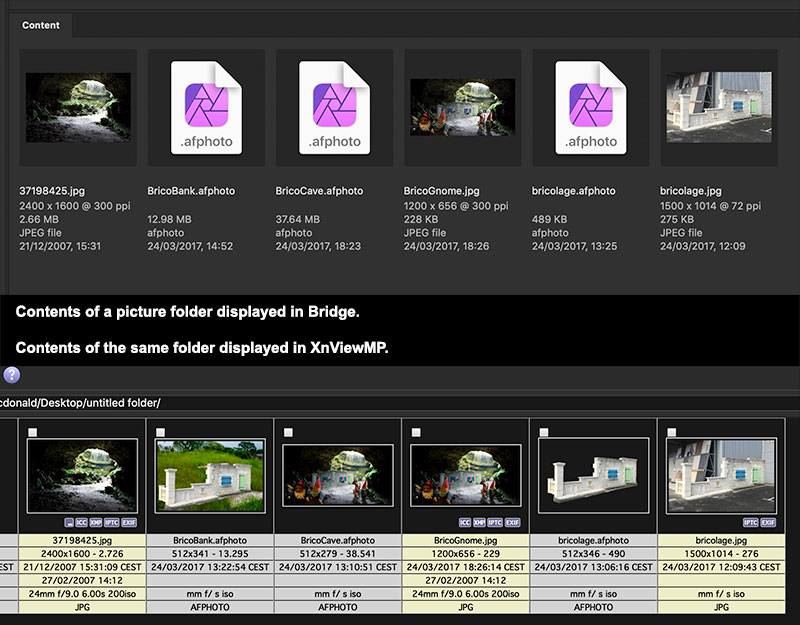Click the '12.98 MB' size text in Bridge
This screenshot has height=625, width=800.
coord(169,219)
